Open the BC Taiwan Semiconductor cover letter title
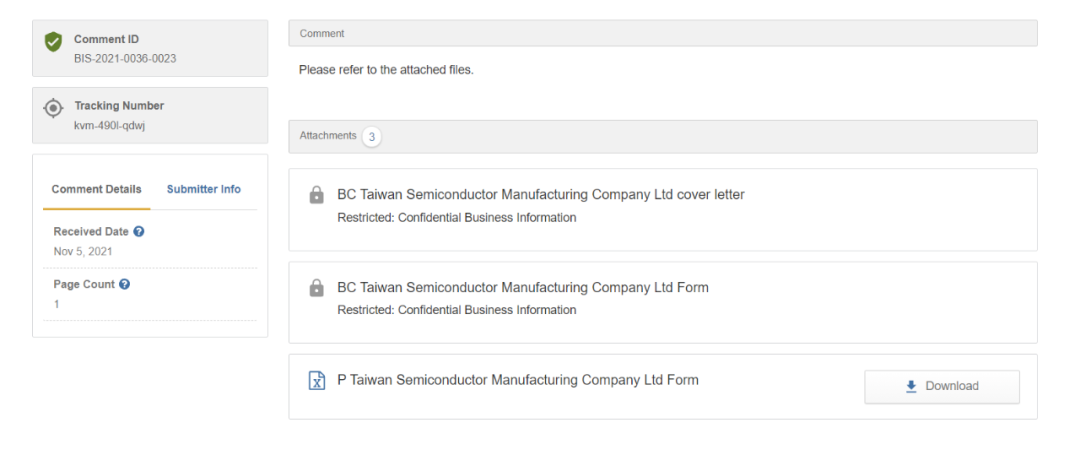 point(540,195)
